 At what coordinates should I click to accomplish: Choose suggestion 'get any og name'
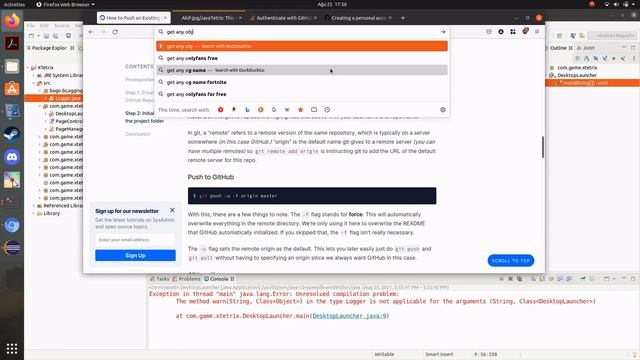click(x=302, y=70)
